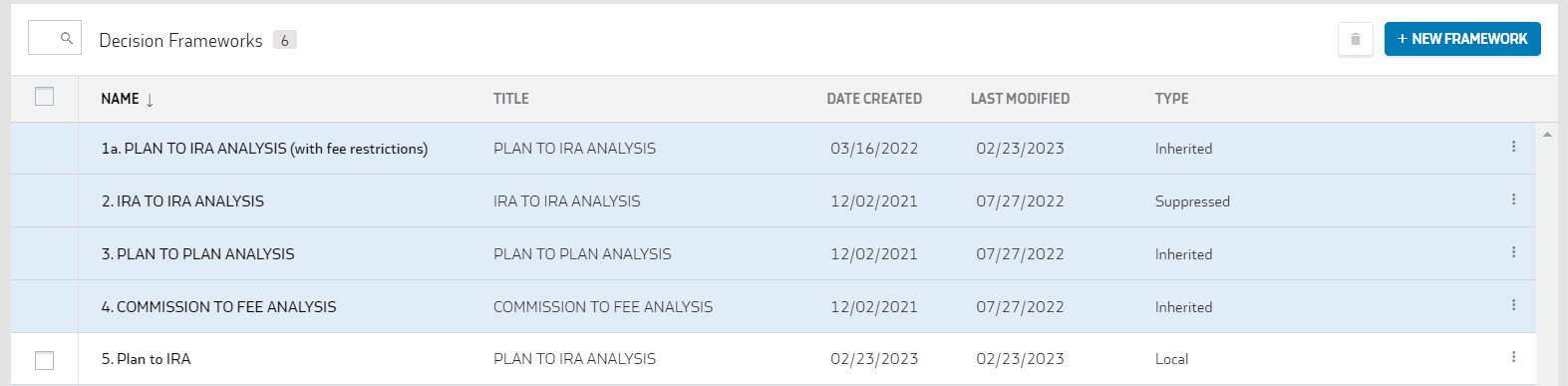
Task: Sort by TITLE column header
Action: pyautogui.click(x=511, y=99)
